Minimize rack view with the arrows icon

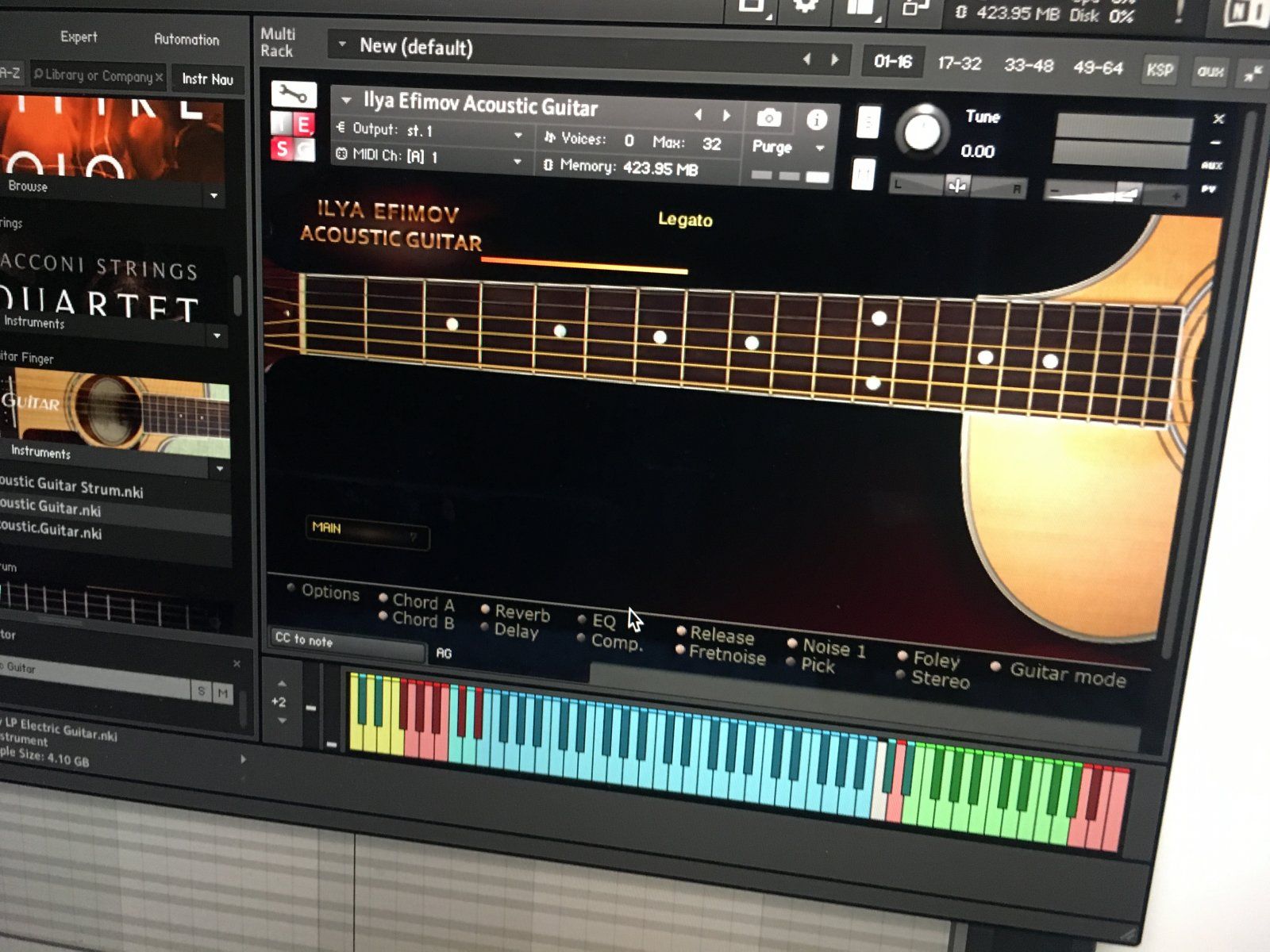point(1253,75)
